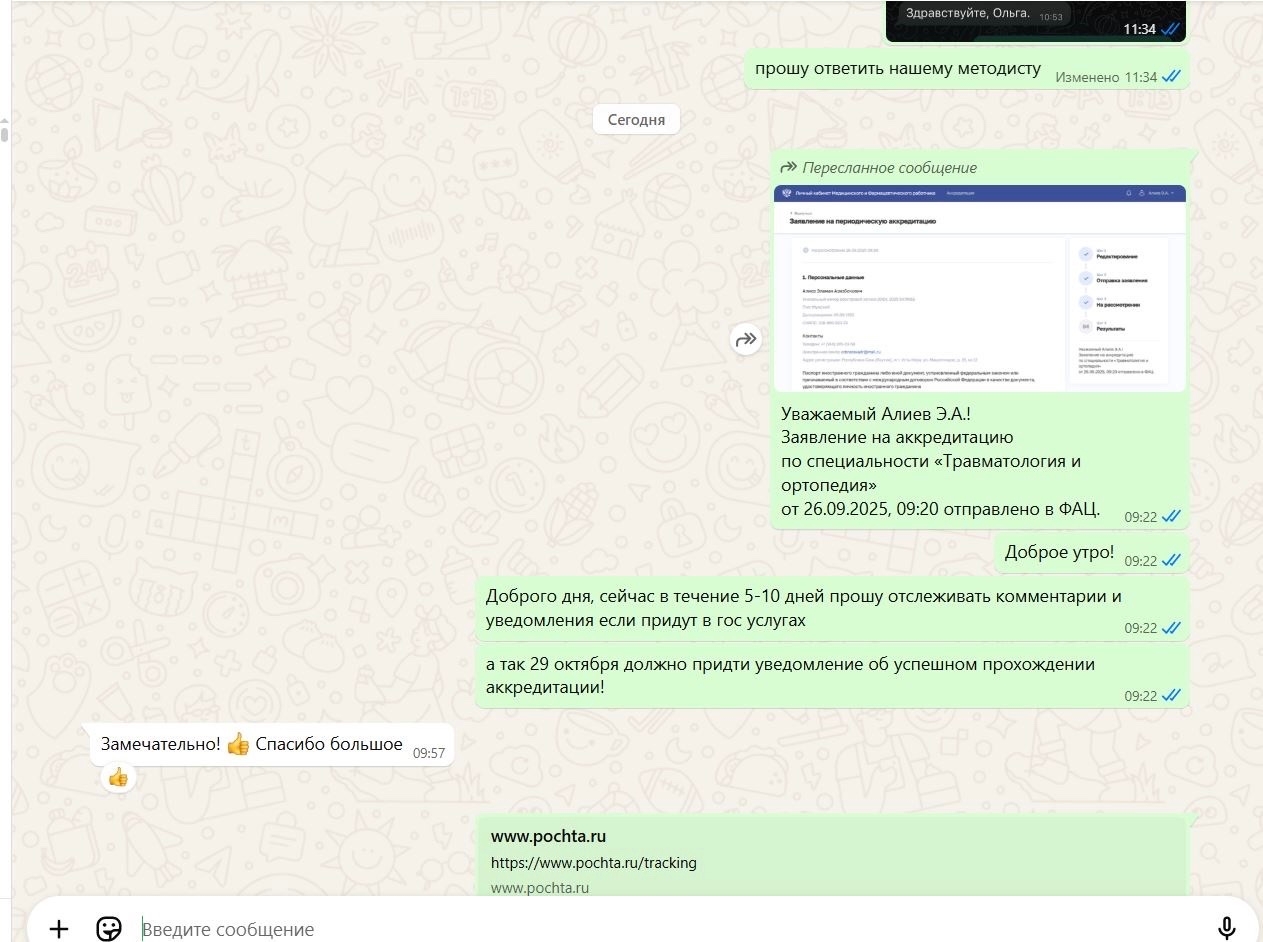Click the Пересланное сообщение forwarded arrow icon
Image resolution: width=1263 pixels, height=942 pixels.
click(x=789, y=167)
